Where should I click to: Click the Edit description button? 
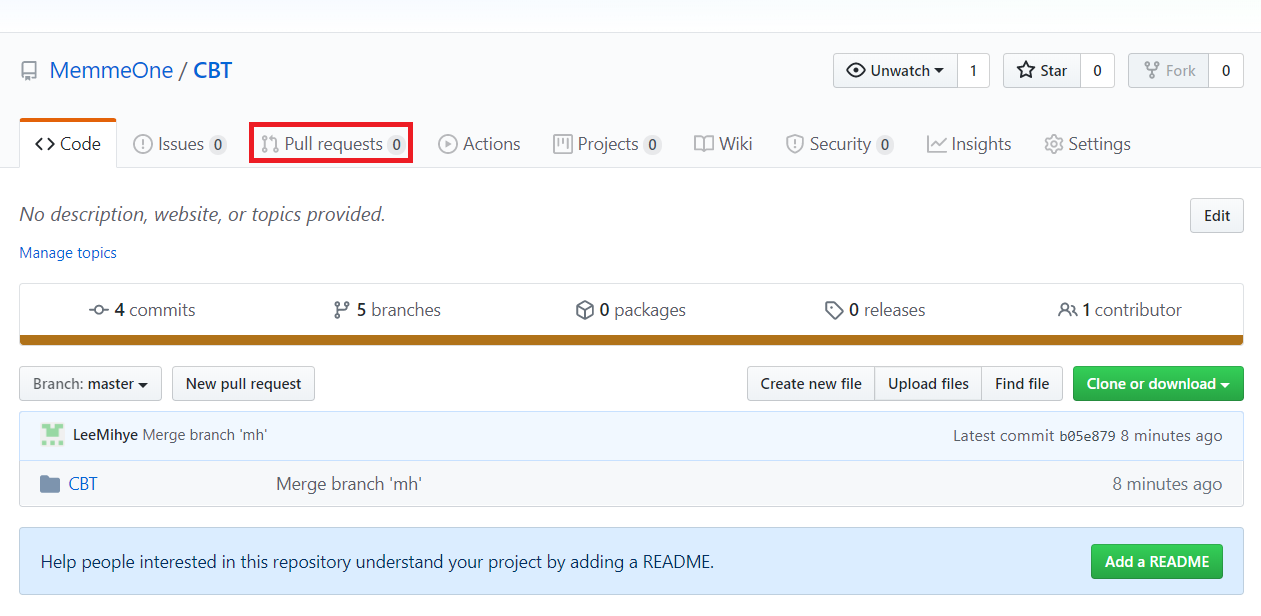(x=1217, y=216)
